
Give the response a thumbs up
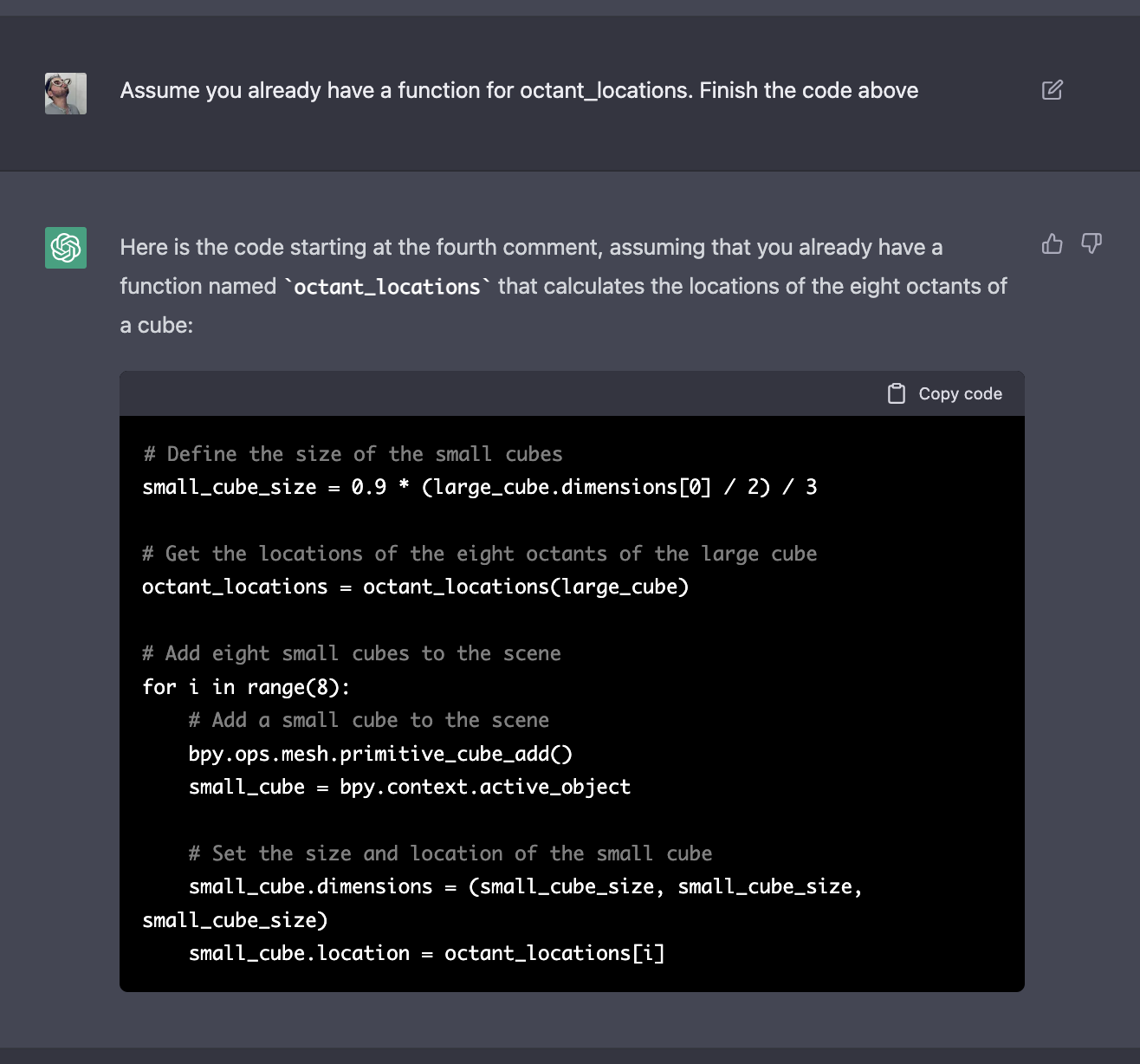[x=1052, y=244]
